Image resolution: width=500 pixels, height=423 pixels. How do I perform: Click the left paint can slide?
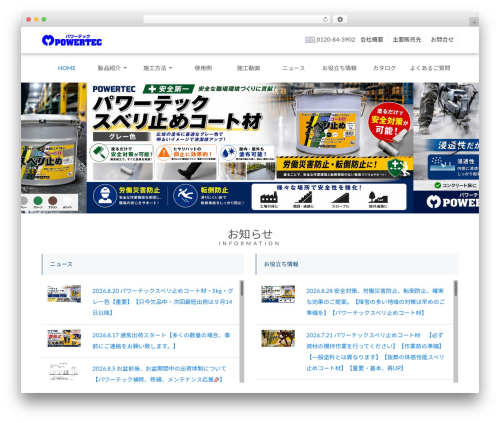(x=54, y=148)
